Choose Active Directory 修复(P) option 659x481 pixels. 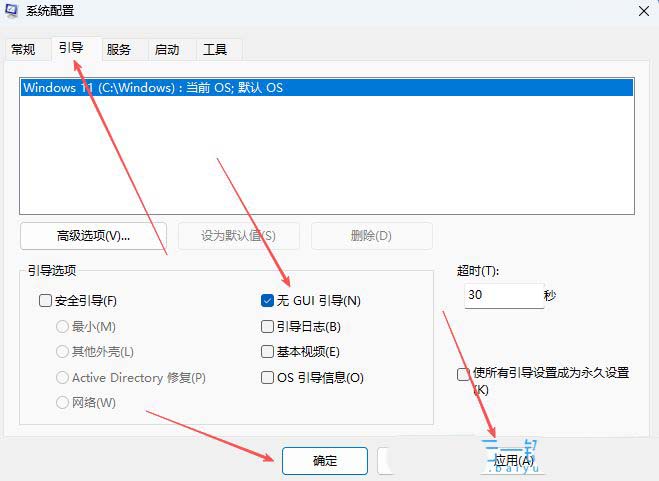point(62,377)
